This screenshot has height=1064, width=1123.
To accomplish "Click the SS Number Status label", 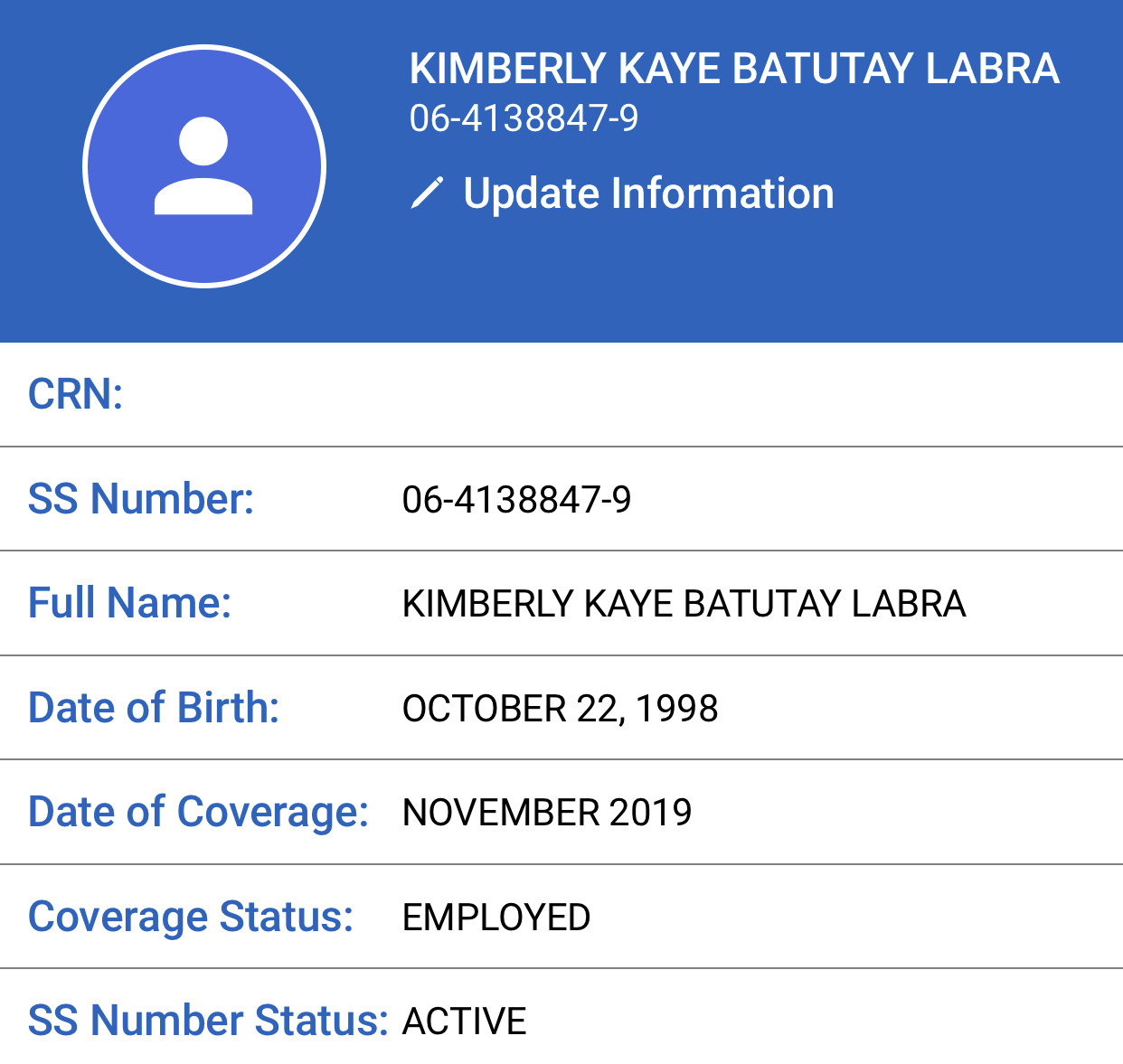I will point(208,1021).
